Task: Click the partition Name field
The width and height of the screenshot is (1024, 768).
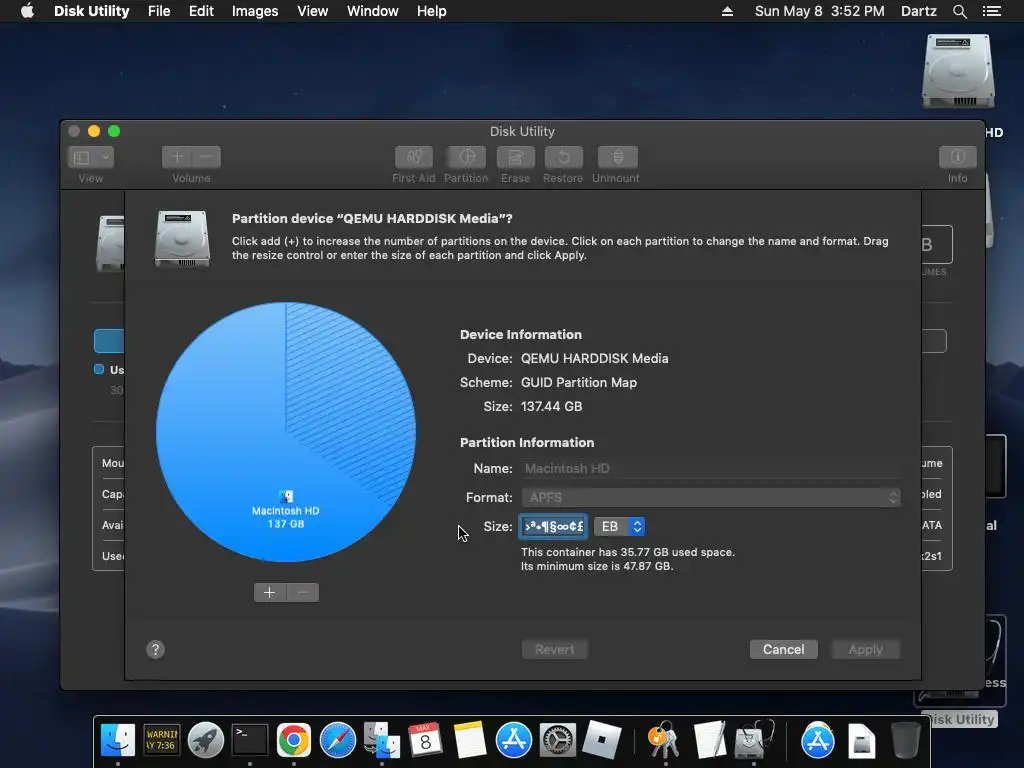Action: pos(711,468)
